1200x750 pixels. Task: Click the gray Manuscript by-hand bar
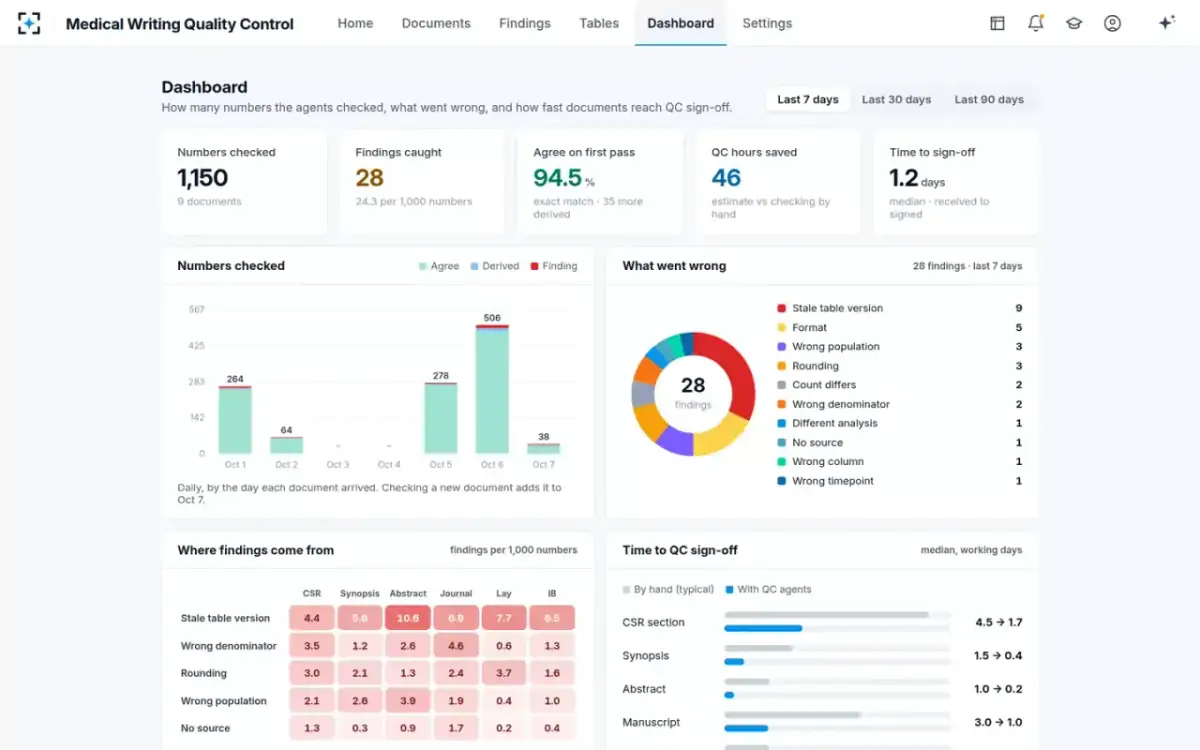coord(793,715)
